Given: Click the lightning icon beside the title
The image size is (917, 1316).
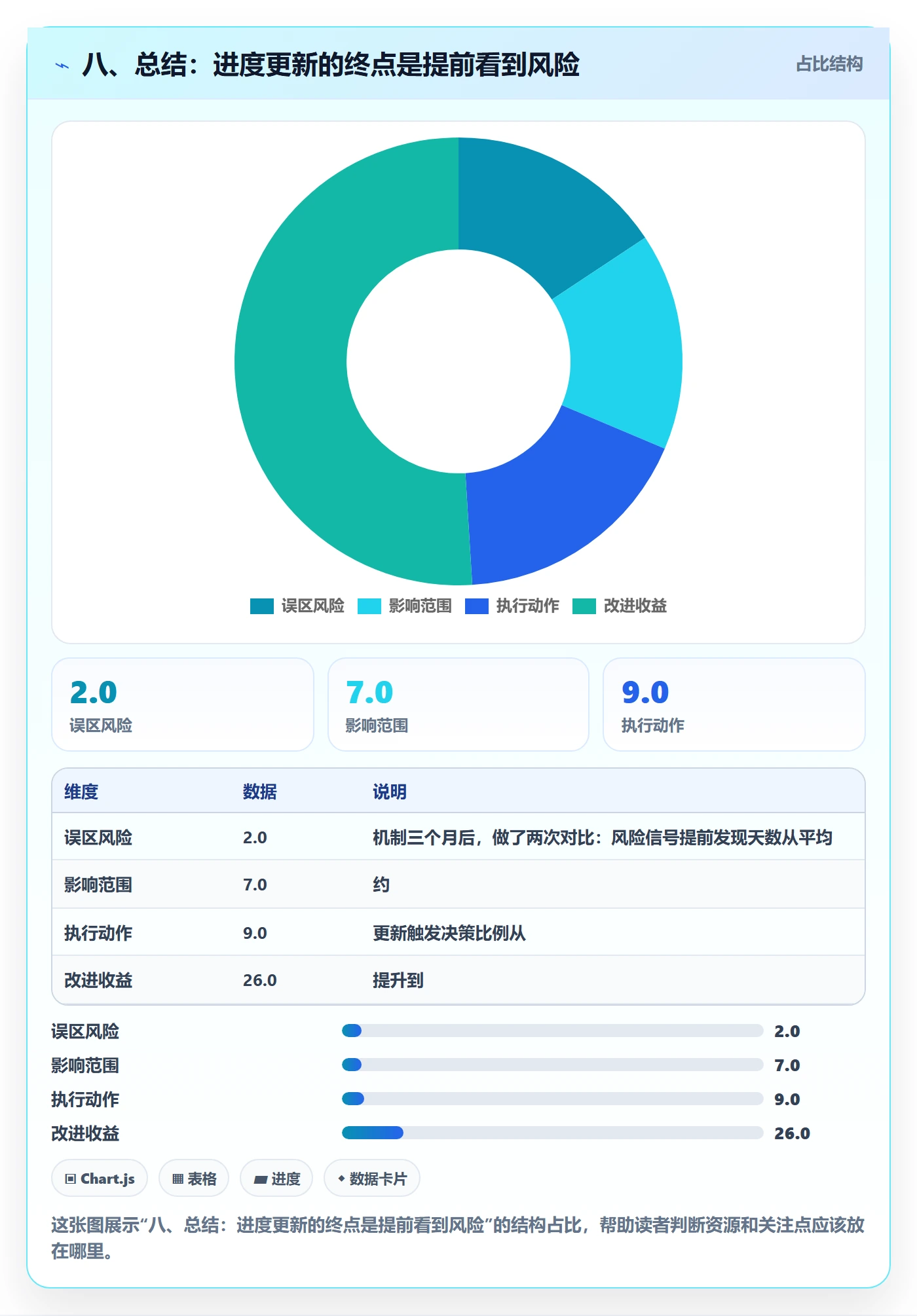Looking at the screenshot, I should pos(62,65).
